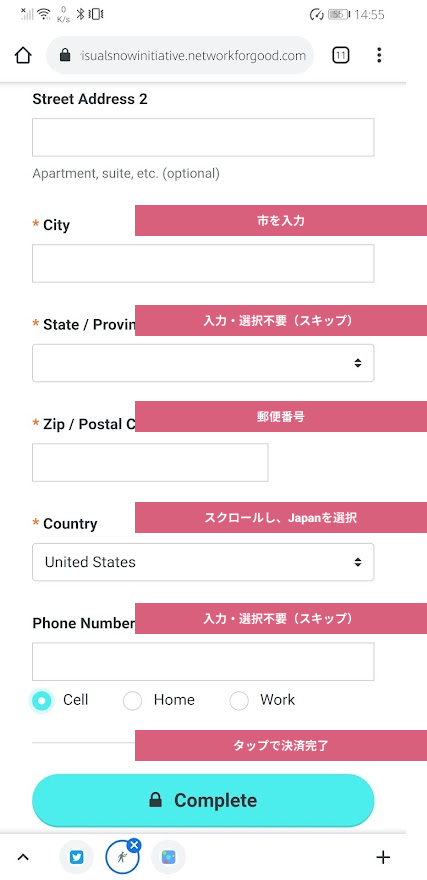Focus the Zip / Postal Code field
The width and height of the screenshot is (427, 880).
[150, 462]
